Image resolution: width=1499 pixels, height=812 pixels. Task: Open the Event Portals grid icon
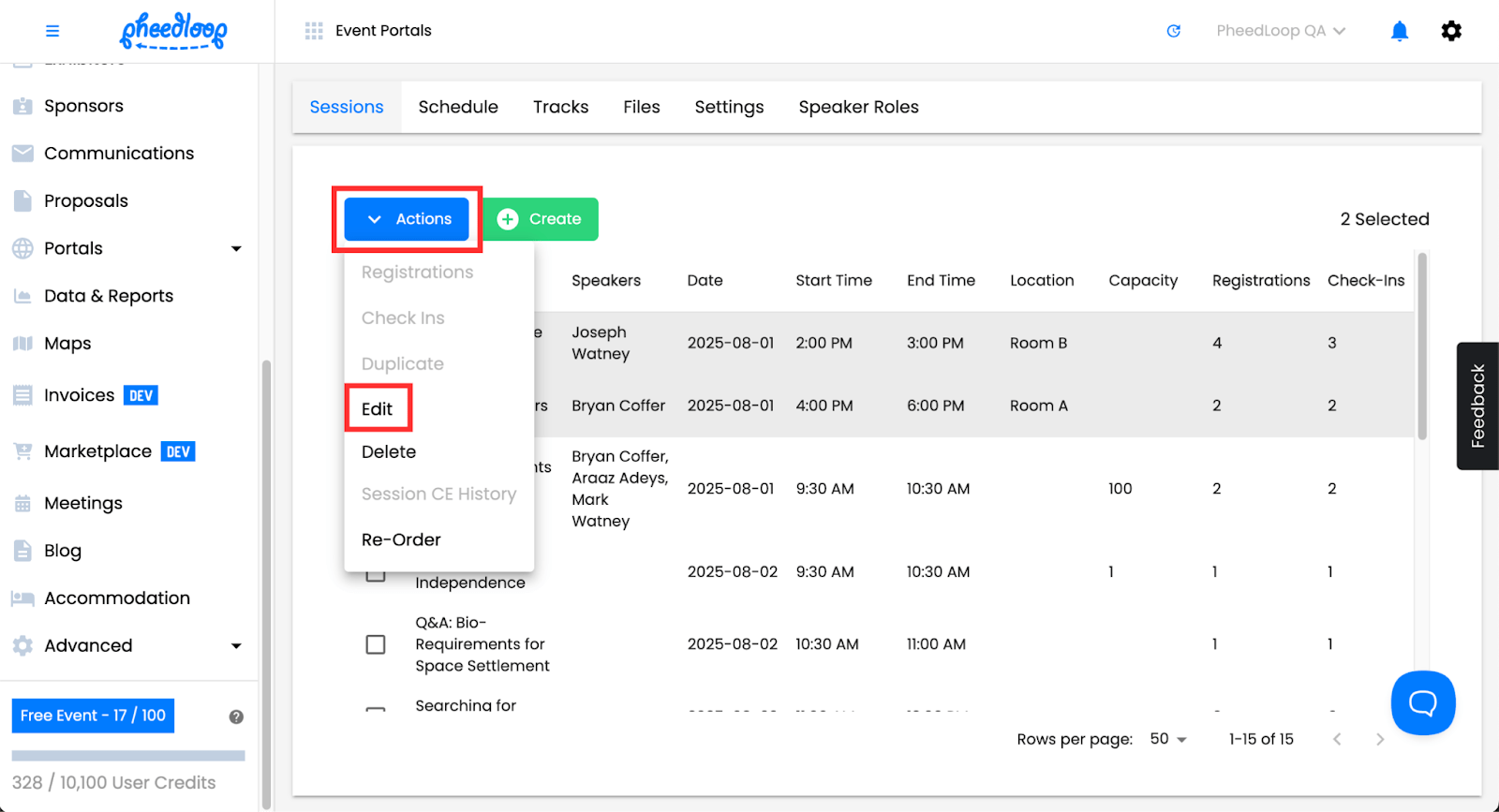[x=314, y=31]
